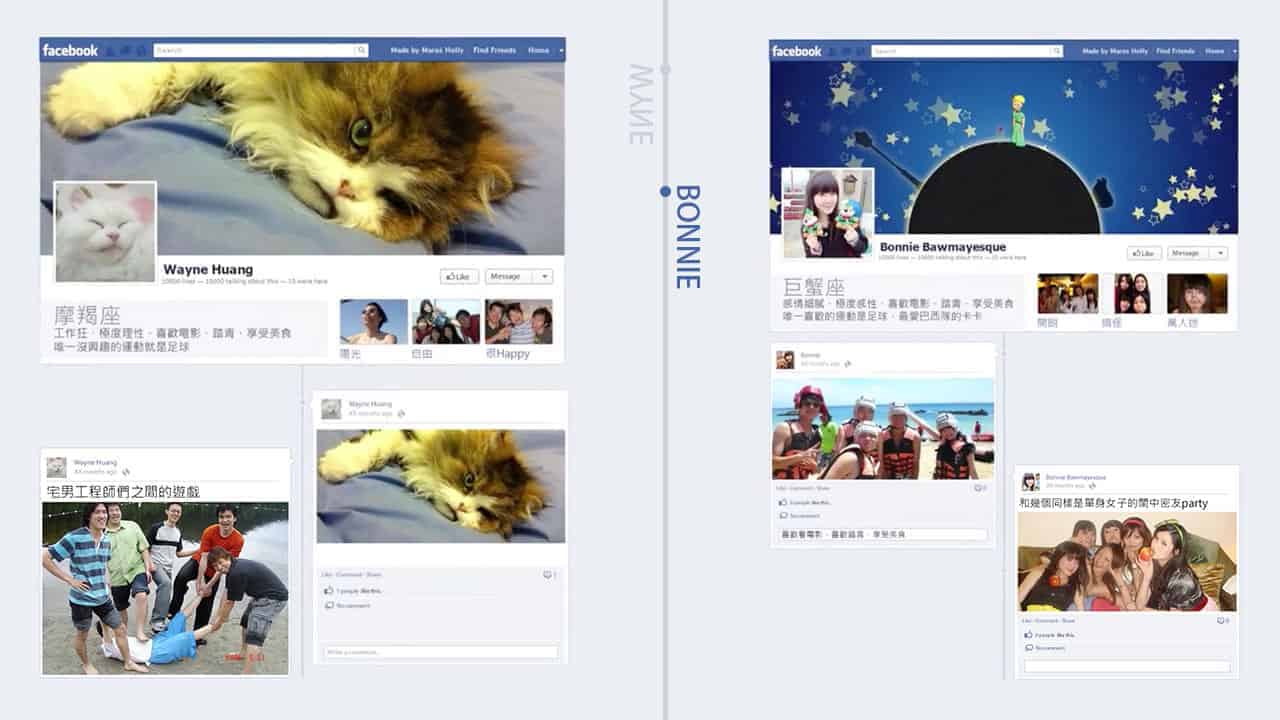Click comment bubble icon on Wayne's cat post
Screen dimensions: 1280x720
tap(547, 575)
